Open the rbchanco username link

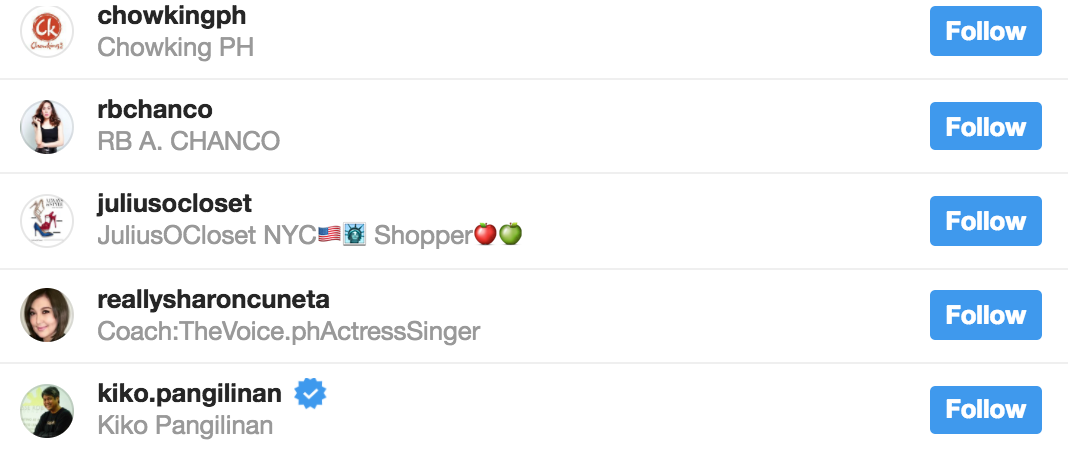click(x=155, y=110)
